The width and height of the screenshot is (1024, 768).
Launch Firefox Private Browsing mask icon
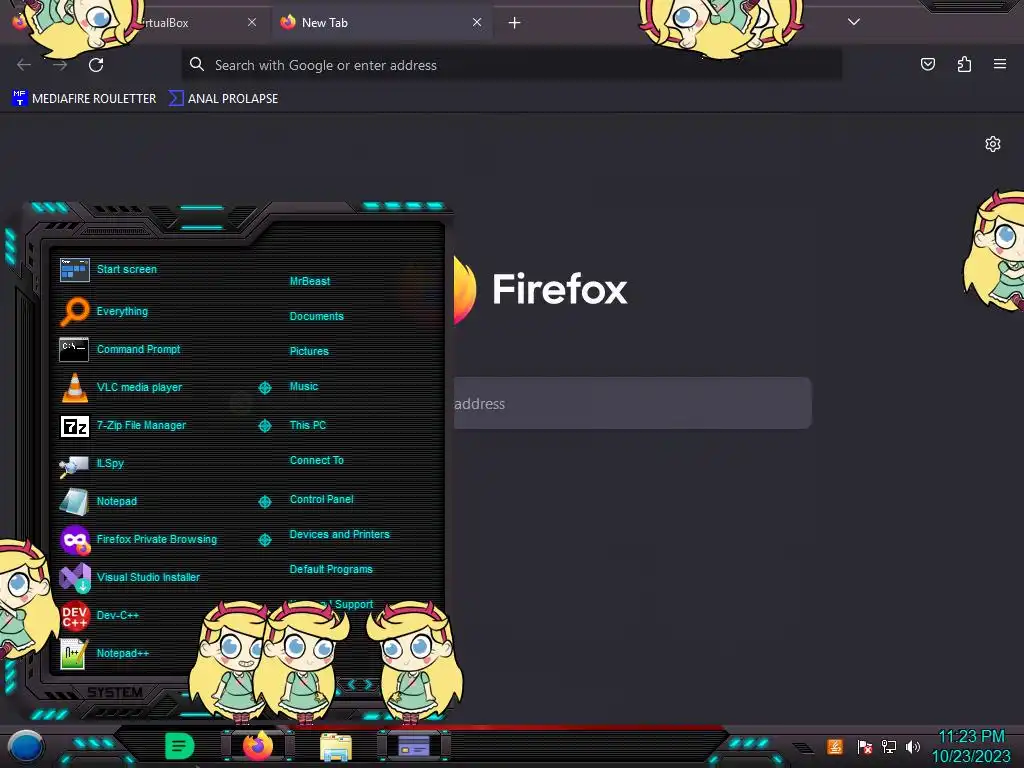(x=74, y=539)
